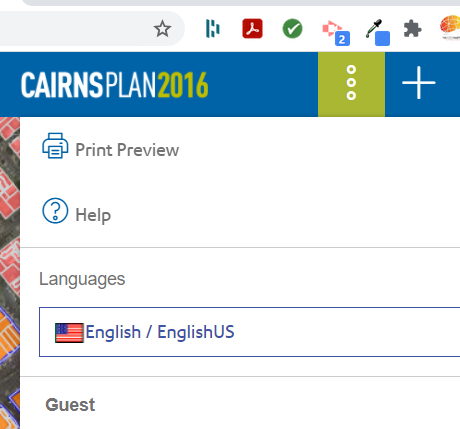Click the Guest user label

point(70,405)
